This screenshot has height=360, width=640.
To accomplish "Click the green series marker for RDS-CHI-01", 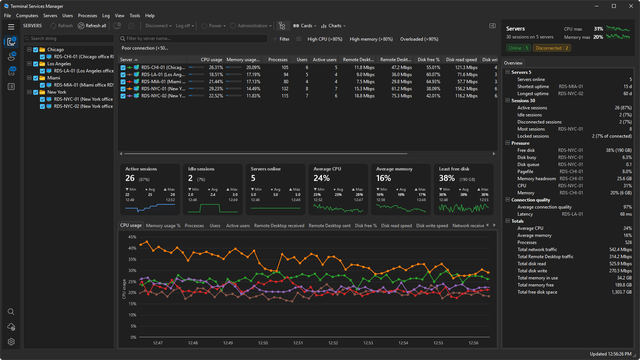I will coord(130,67).
